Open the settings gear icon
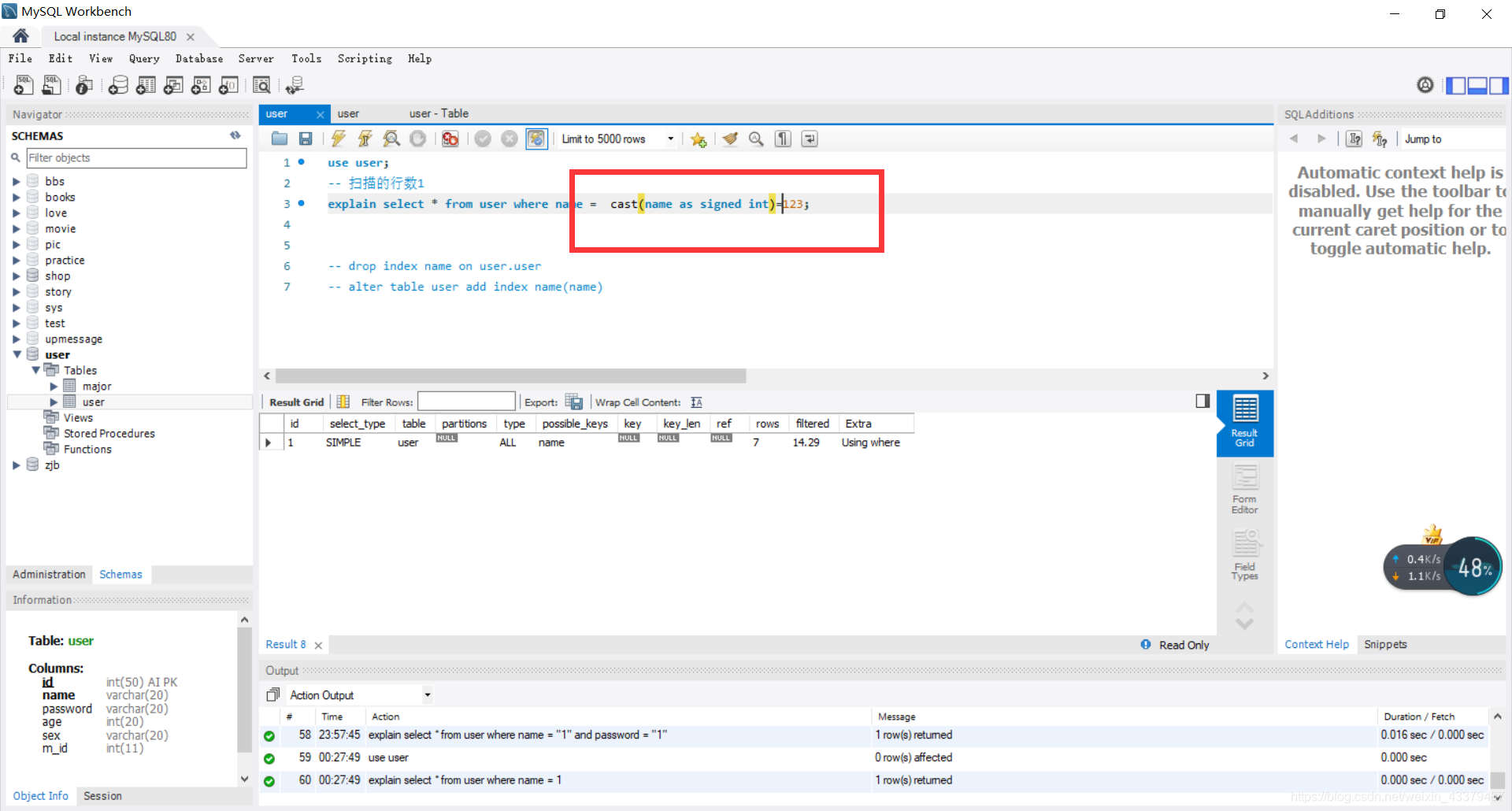The image size is (1512, 811). tap(1425, 85)
